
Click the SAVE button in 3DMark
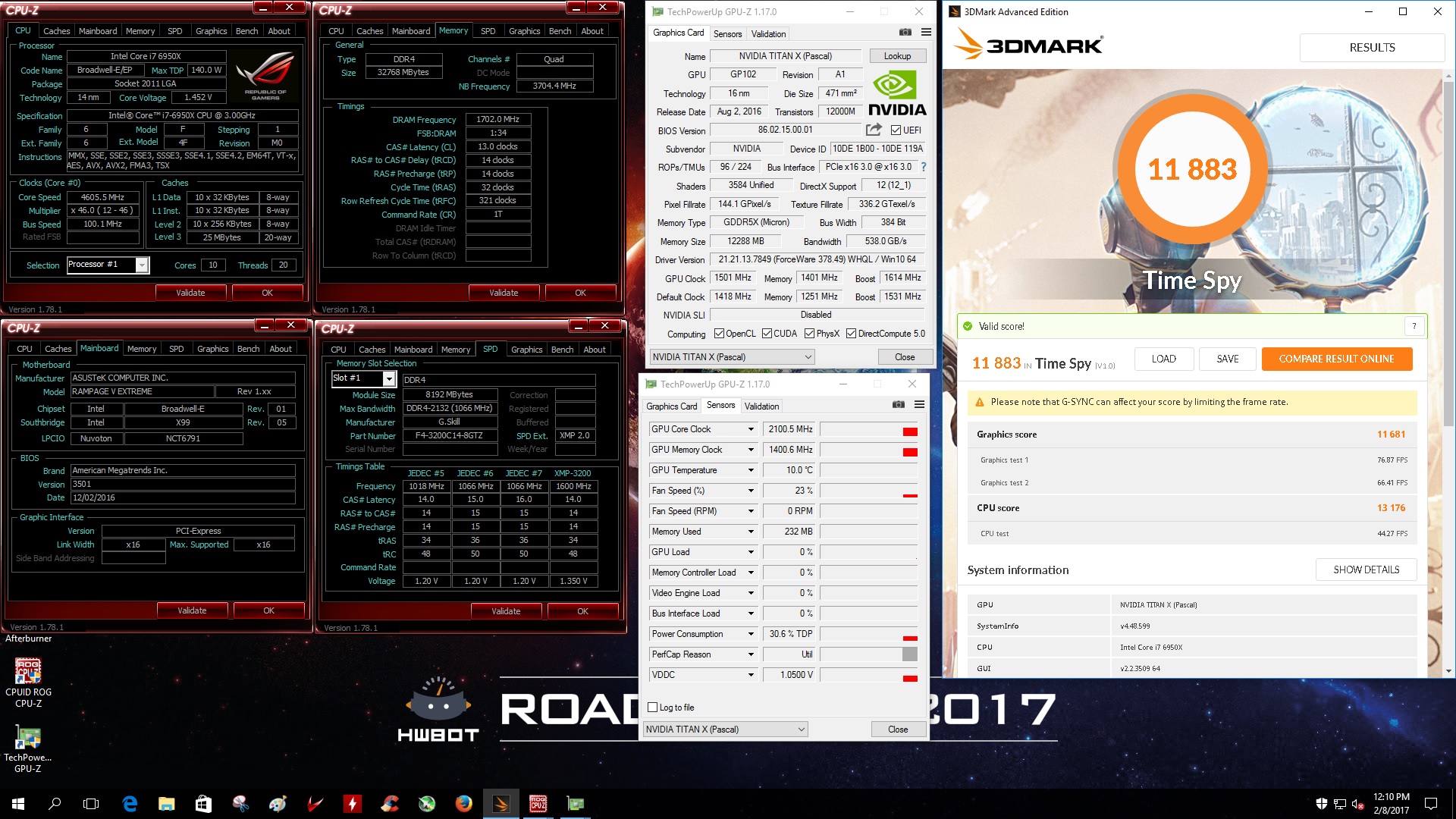coord(1228,359)
